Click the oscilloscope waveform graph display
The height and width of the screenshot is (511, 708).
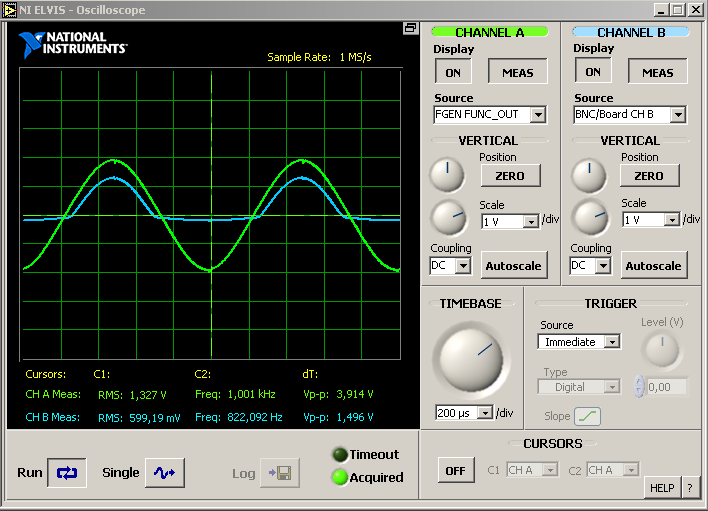click(x=210, y=214)
